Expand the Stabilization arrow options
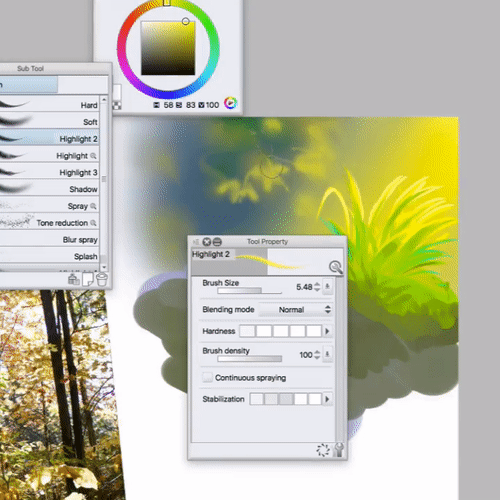The width and height of the screenshot is (500, 500). point(327,399)
